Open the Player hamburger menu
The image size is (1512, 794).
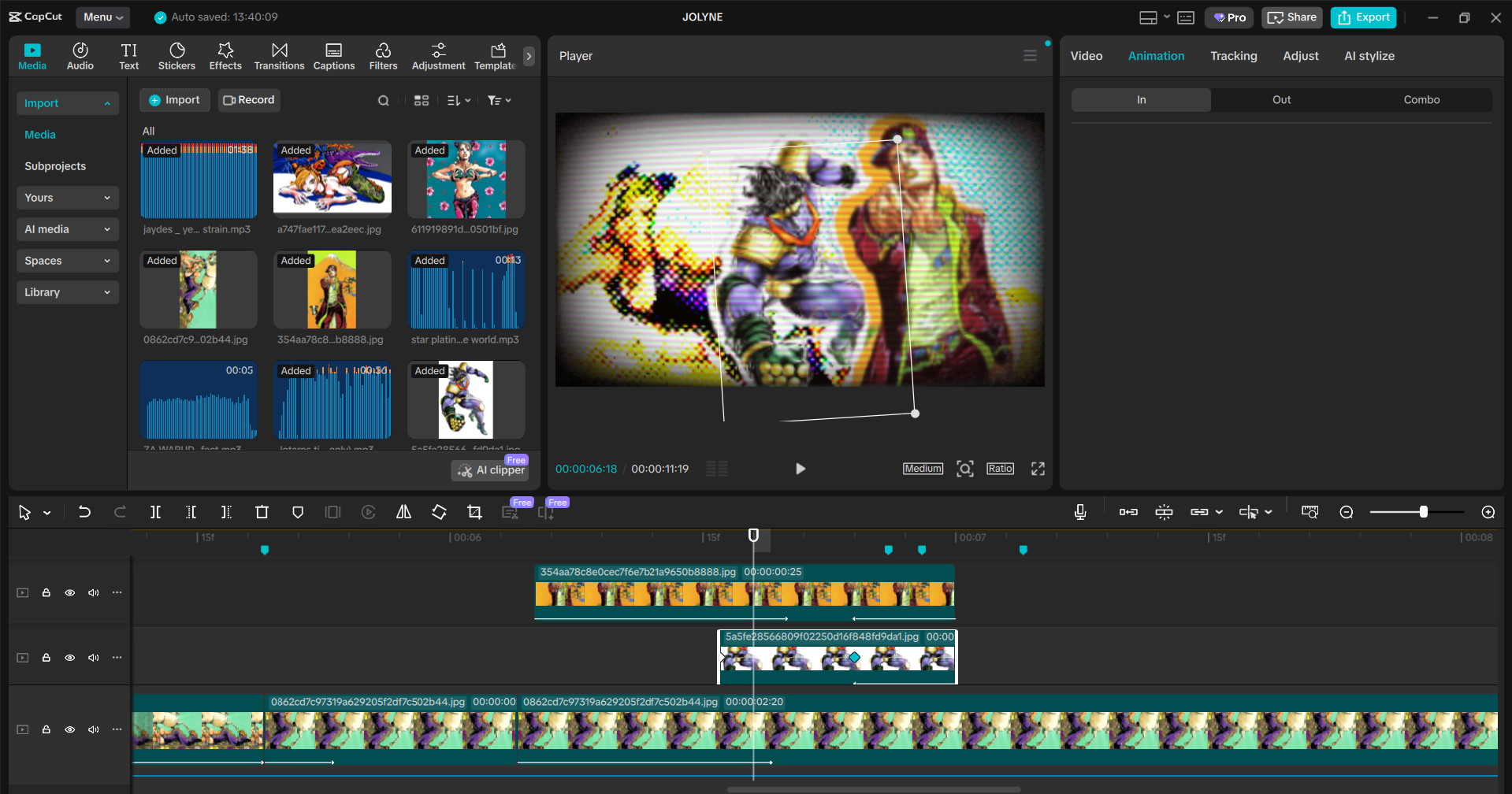pos(1030,55)
